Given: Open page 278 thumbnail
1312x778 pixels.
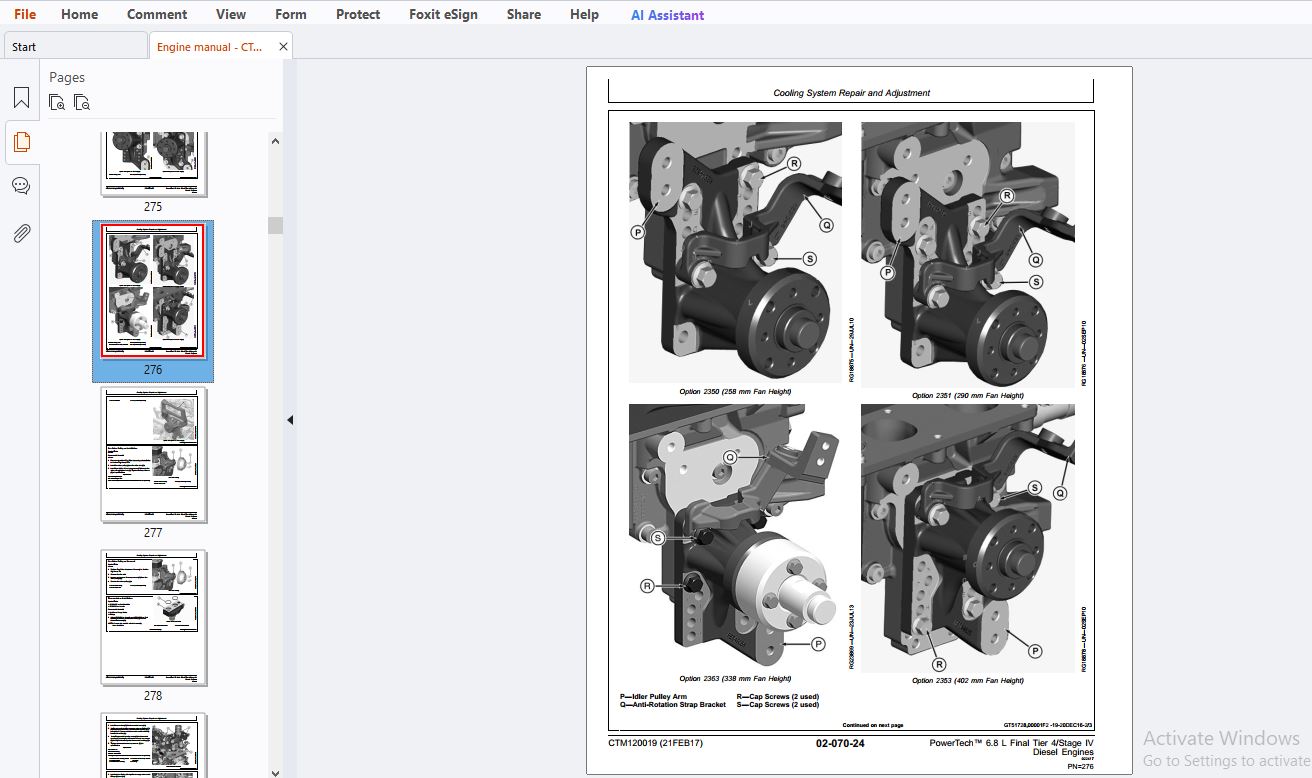Looking at the screenshot, I should tap(153, 617).
